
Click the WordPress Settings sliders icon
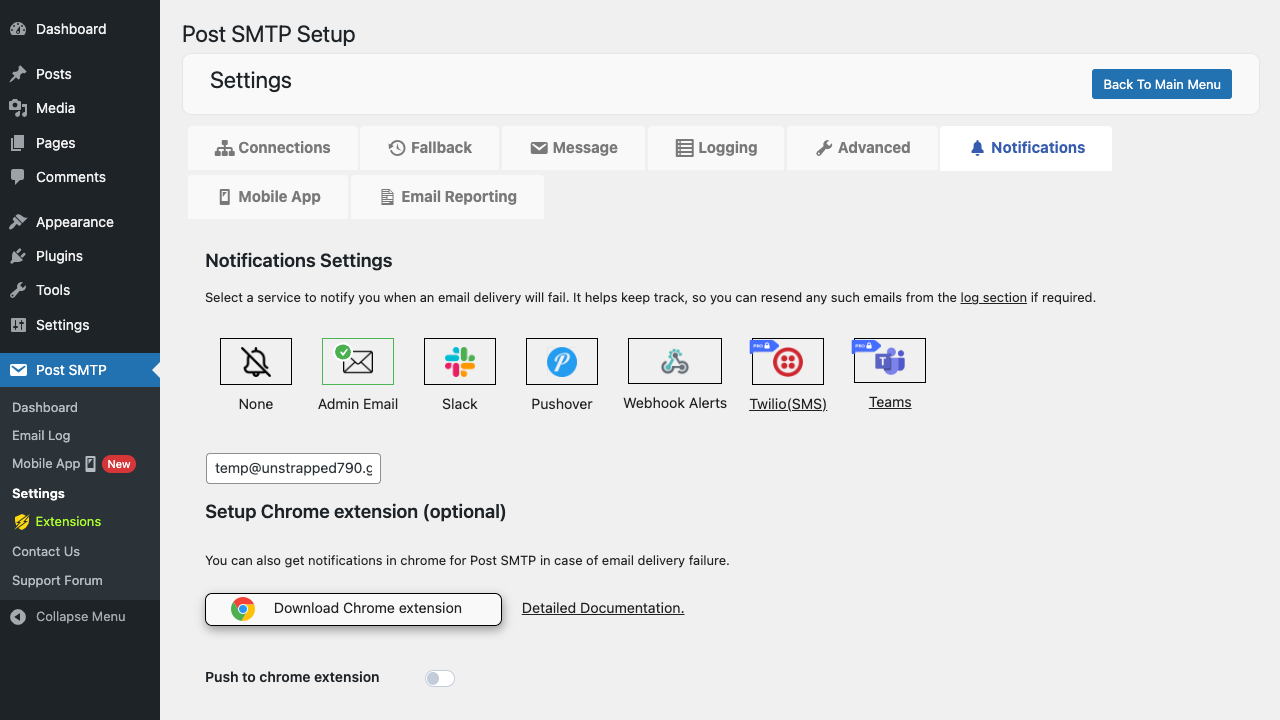click(x=18, y=325)
